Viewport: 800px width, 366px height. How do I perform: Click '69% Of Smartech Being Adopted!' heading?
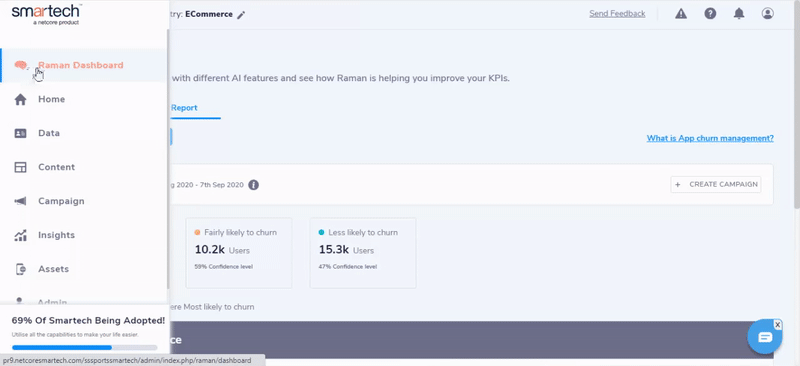click(x=88, y=321)
